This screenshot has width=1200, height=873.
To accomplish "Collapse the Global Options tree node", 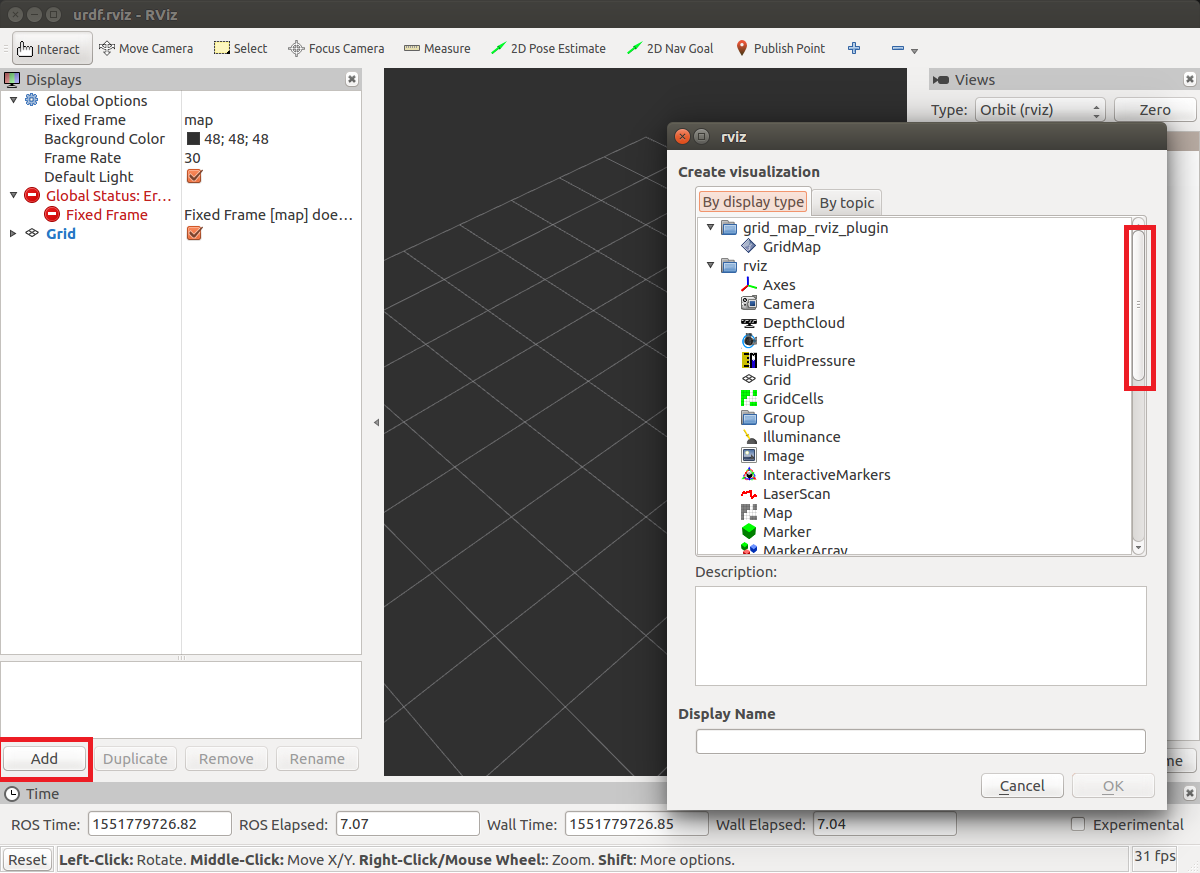I will coord(13,101).
